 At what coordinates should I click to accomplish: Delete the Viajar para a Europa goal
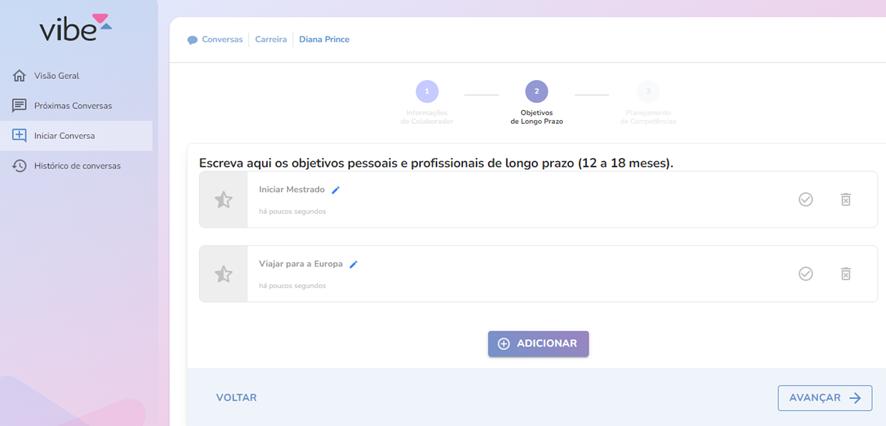[845, 274]
